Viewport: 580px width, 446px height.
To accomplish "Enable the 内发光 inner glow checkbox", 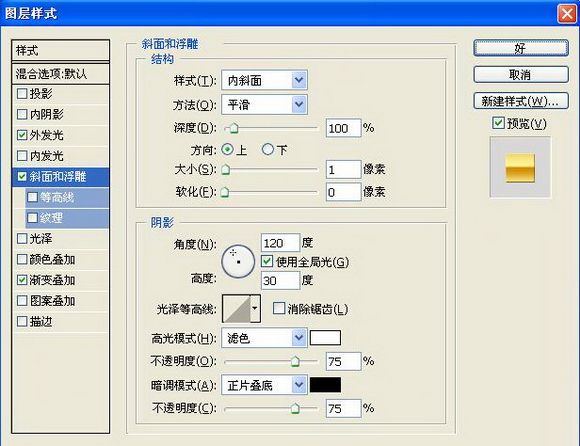I will [x=22, y=156].
